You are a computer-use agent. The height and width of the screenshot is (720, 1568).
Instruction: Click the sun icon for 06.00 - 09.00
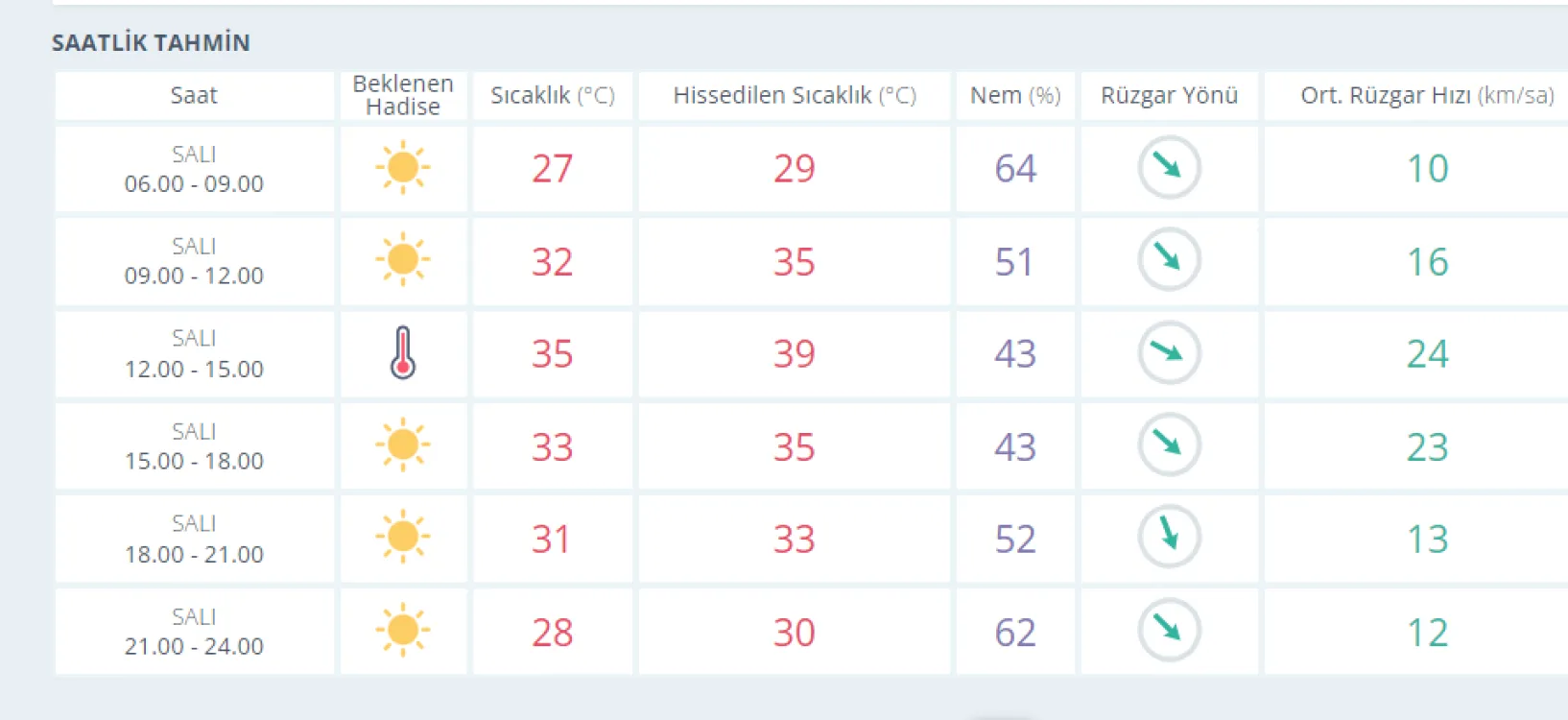403,168
